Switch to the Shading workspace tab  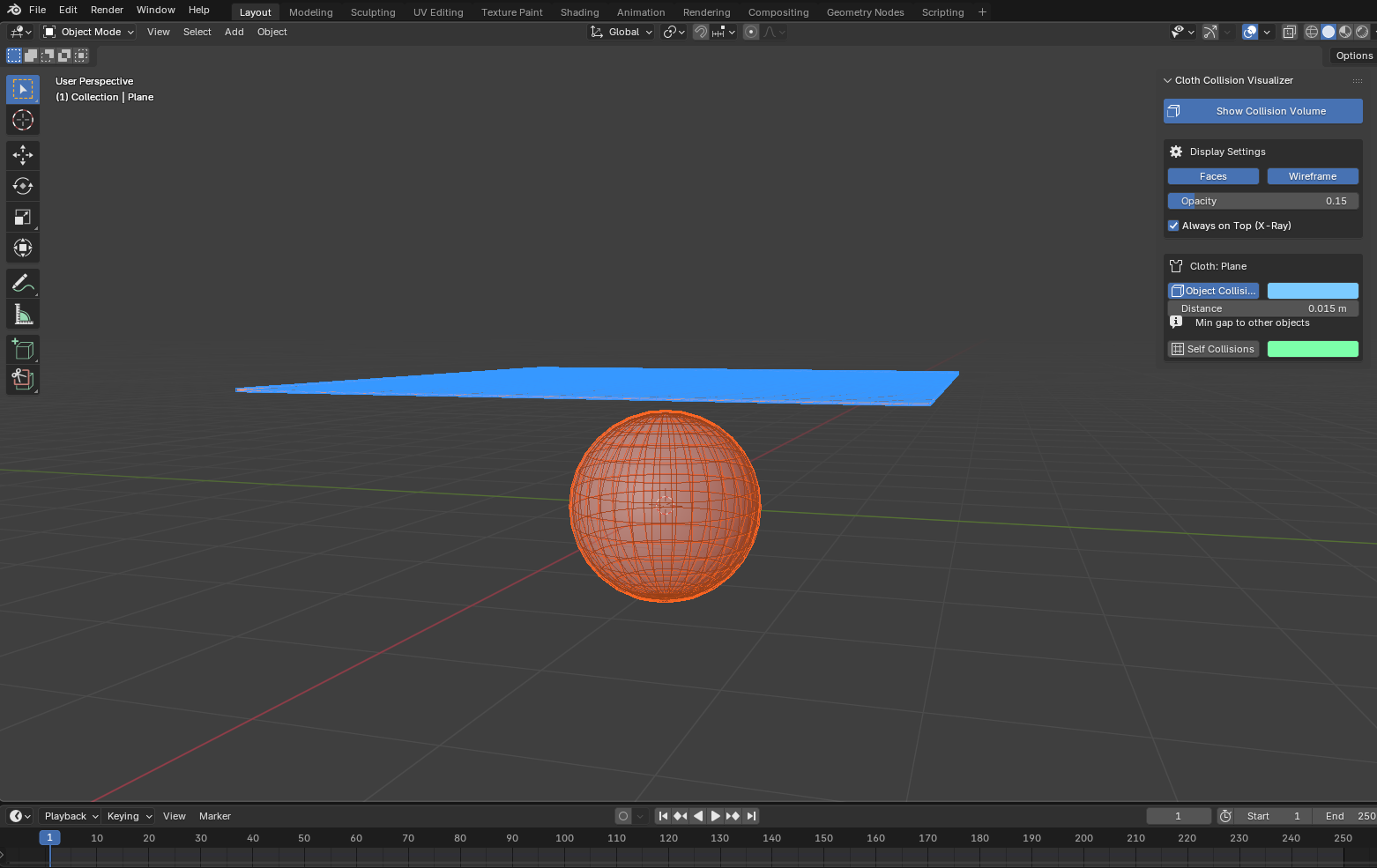[579, 12]
